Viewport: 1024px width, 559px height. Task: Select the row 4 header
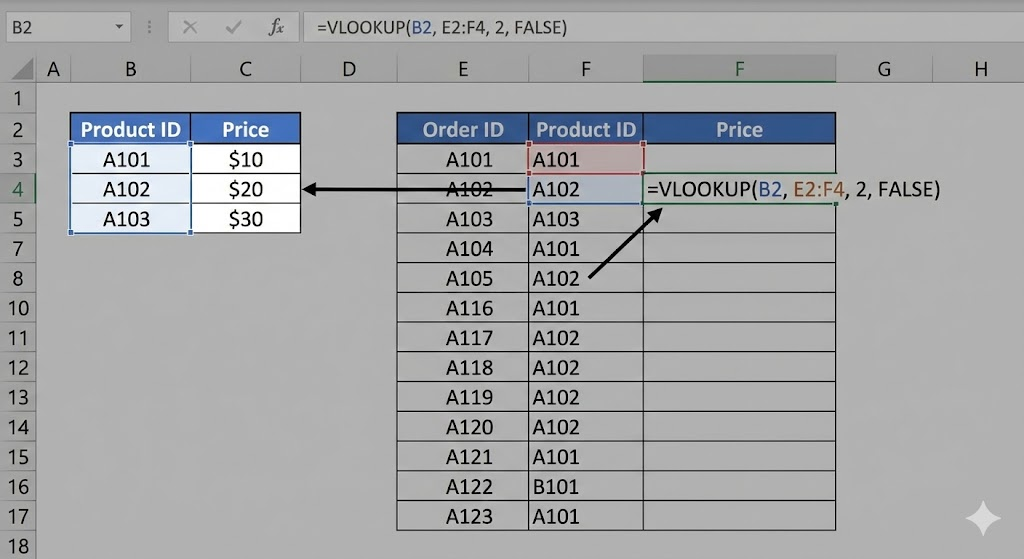pyautogui.click(x=17, y=188)
